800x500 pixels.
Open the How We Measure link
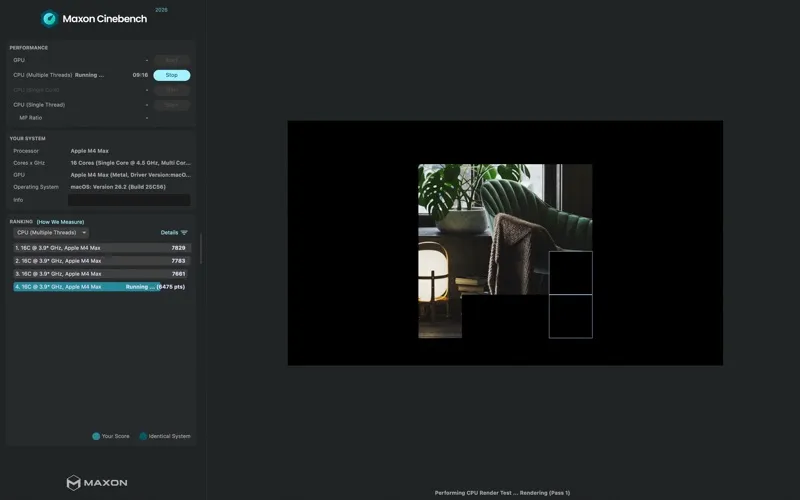[60, 222]
